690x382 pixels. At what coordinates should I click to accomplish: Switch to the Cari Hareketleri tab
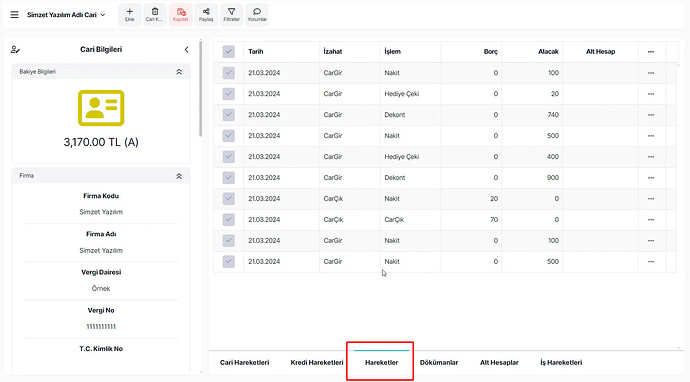point(245,363)
